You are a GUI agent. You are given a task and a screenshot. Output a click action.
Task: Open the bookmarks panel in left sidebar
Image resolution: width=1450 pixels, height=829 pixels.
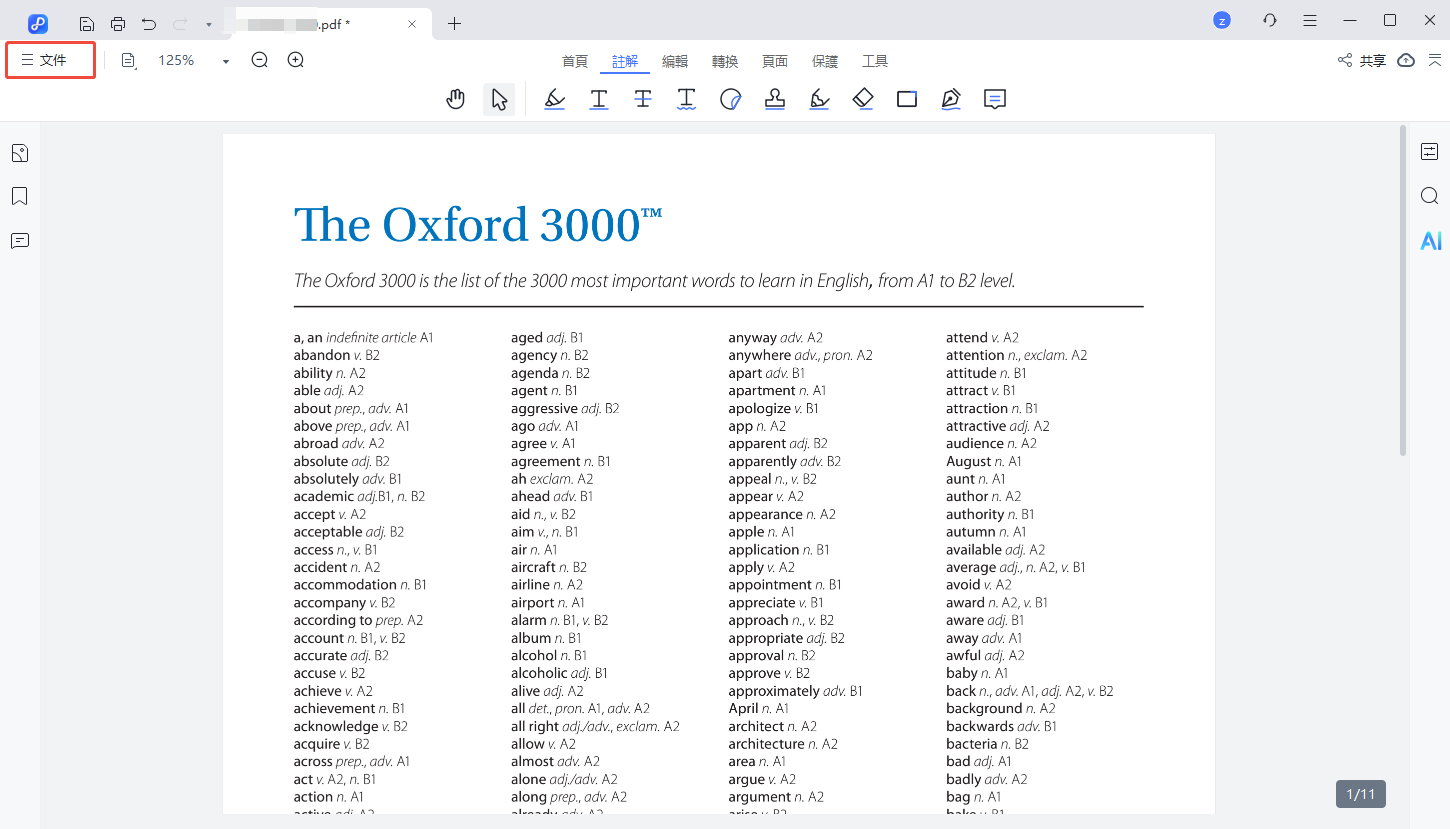coord(19,196)
